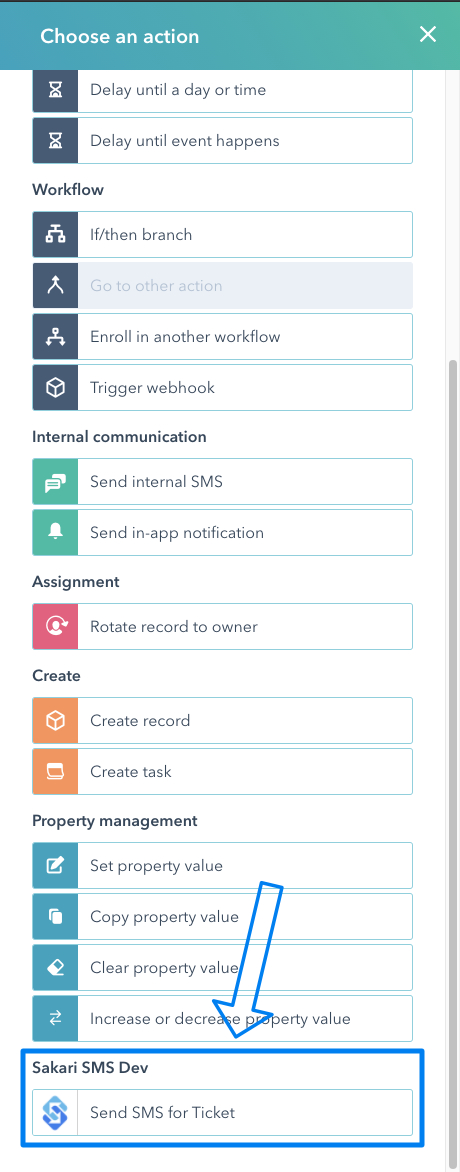Choose the Create task action
This screenshot has height=1172, width=460.
coord(222,771)
